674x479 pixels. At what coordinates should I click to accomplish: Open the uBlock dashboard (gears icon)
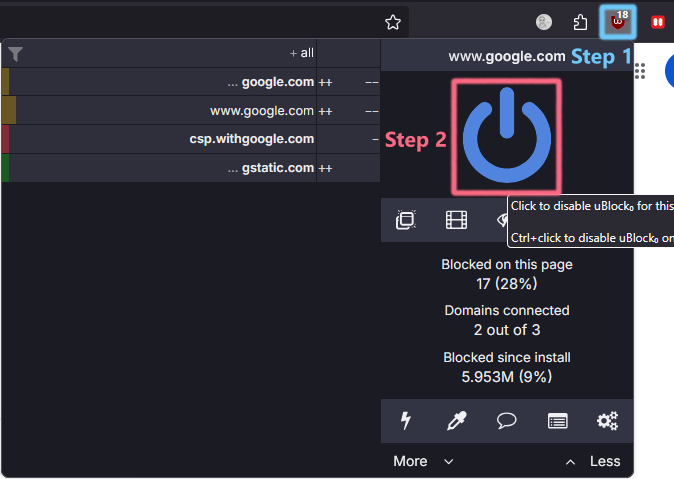click(x=607, y=421)
